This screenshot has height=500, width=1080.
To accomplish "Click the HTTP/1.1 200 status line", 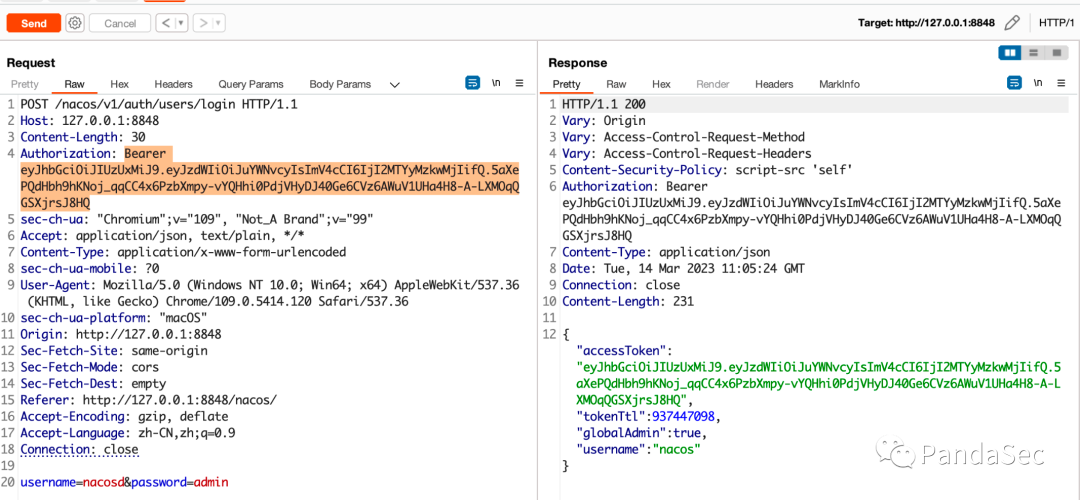I will pos(603,104).
